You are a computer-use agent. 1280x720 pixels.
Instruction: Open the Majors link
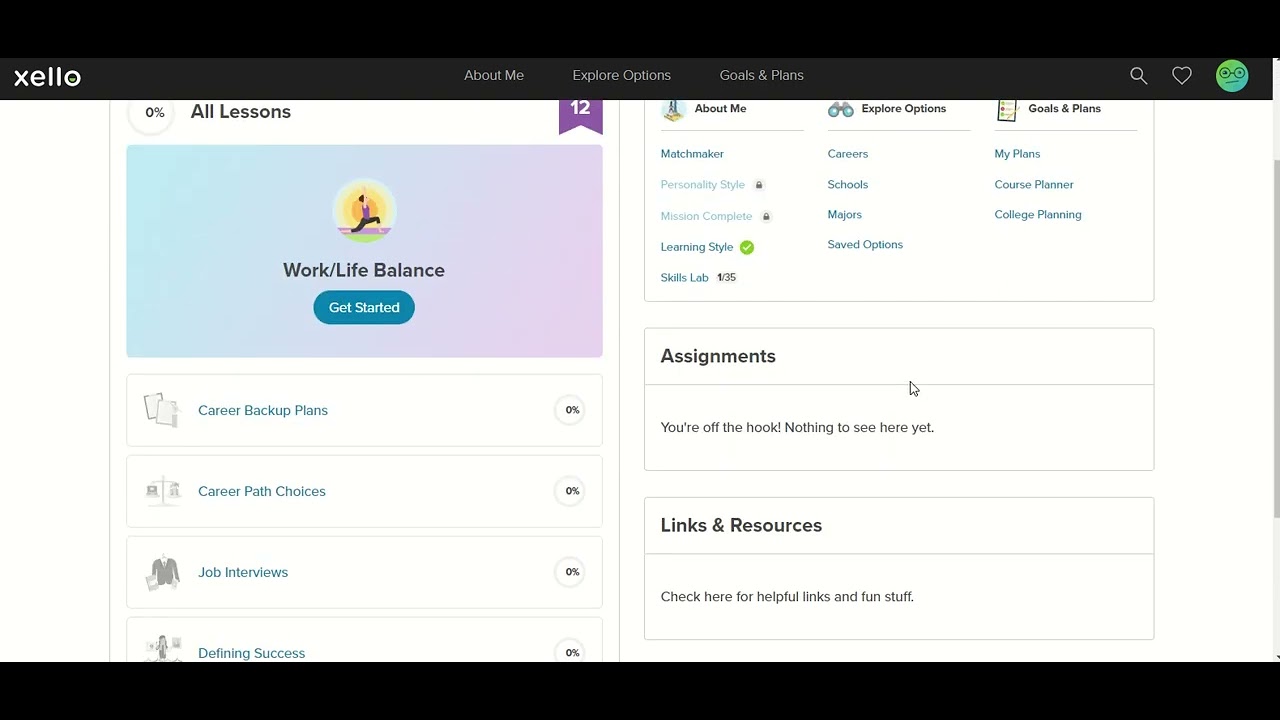coord(845,215)
